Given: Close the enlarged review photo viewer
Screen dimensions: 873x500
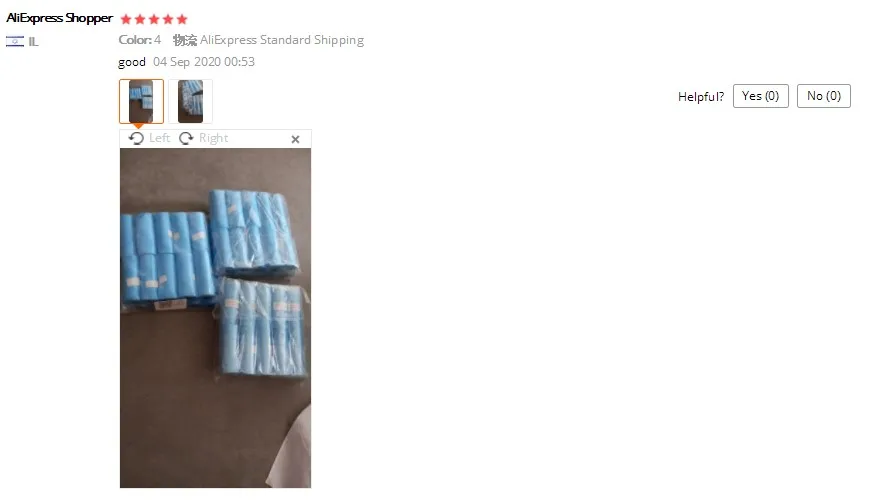Looking at the screenshot, I should (x=296, y=139).
